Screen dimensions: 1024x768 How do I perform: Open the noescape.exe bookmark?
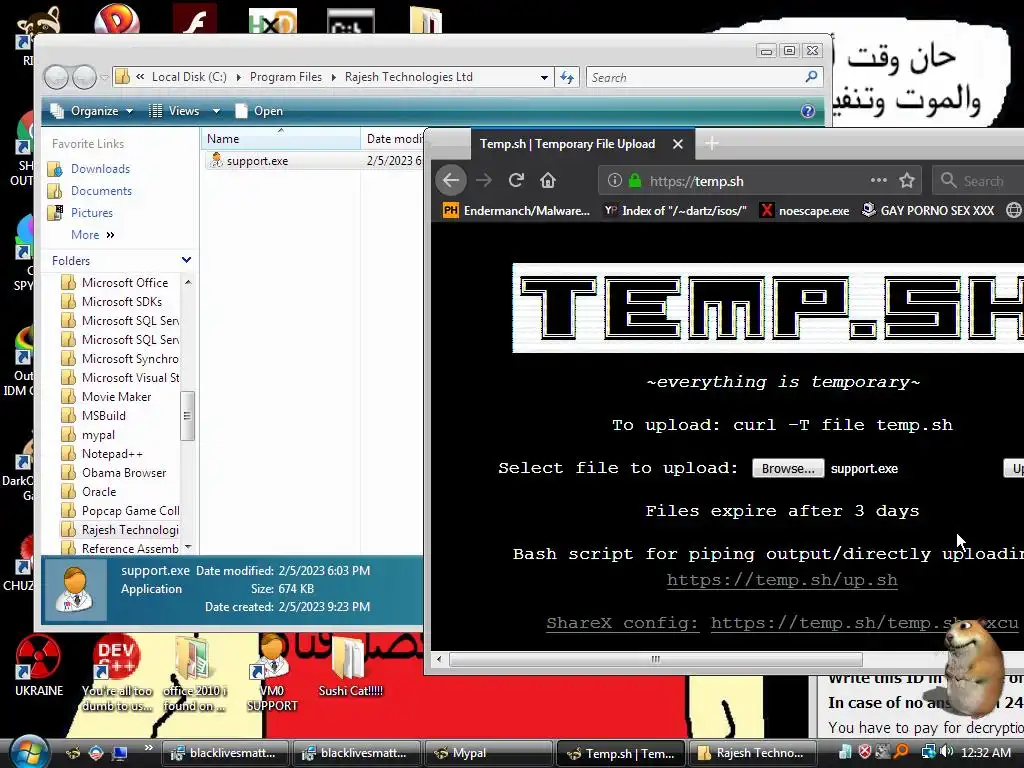click(805, 210)
